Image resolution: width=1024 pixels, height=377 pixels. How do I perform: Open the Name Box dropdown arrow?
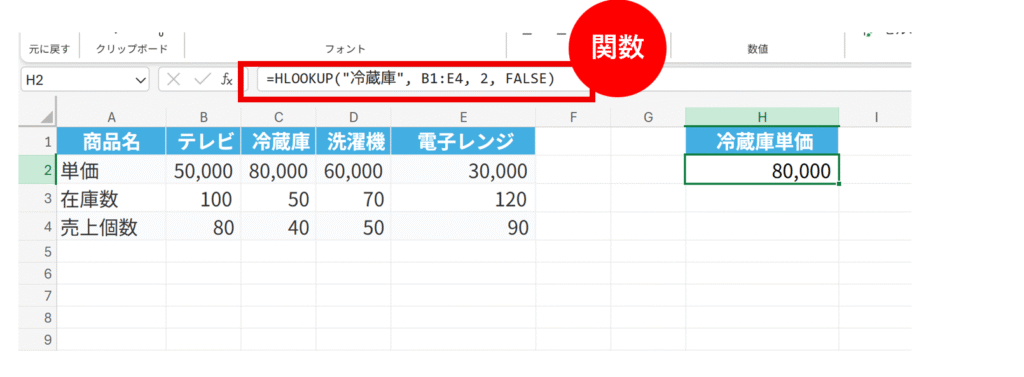click(x=140, y=80)
